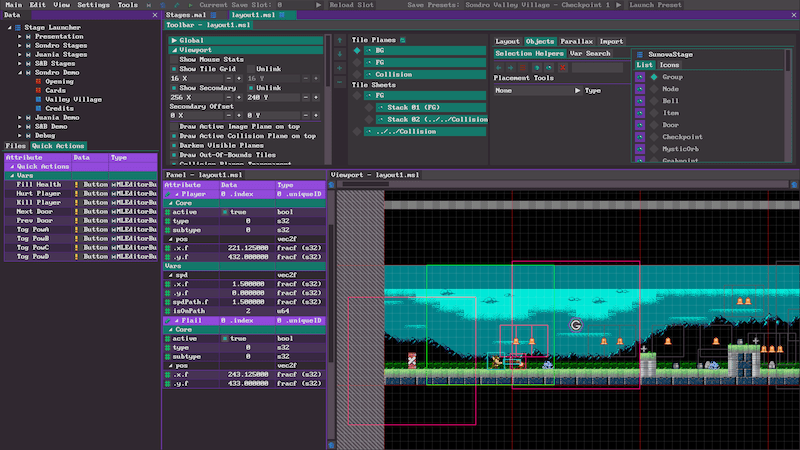Open the Settings menu
The height and width of the screenshot is (450, 800).
[x=94, y=5]
